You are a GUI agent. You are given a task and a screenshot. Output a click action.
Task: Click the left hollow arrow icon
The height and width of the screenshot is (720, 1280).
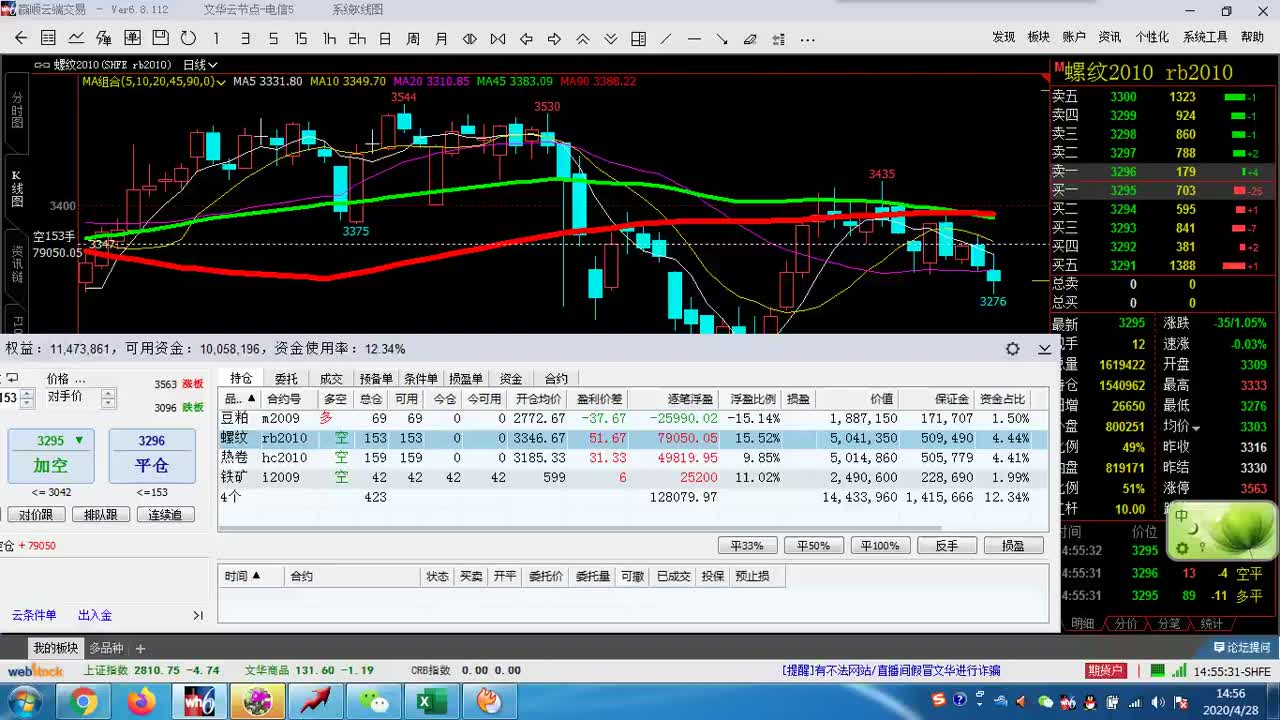tap(526, 38)
